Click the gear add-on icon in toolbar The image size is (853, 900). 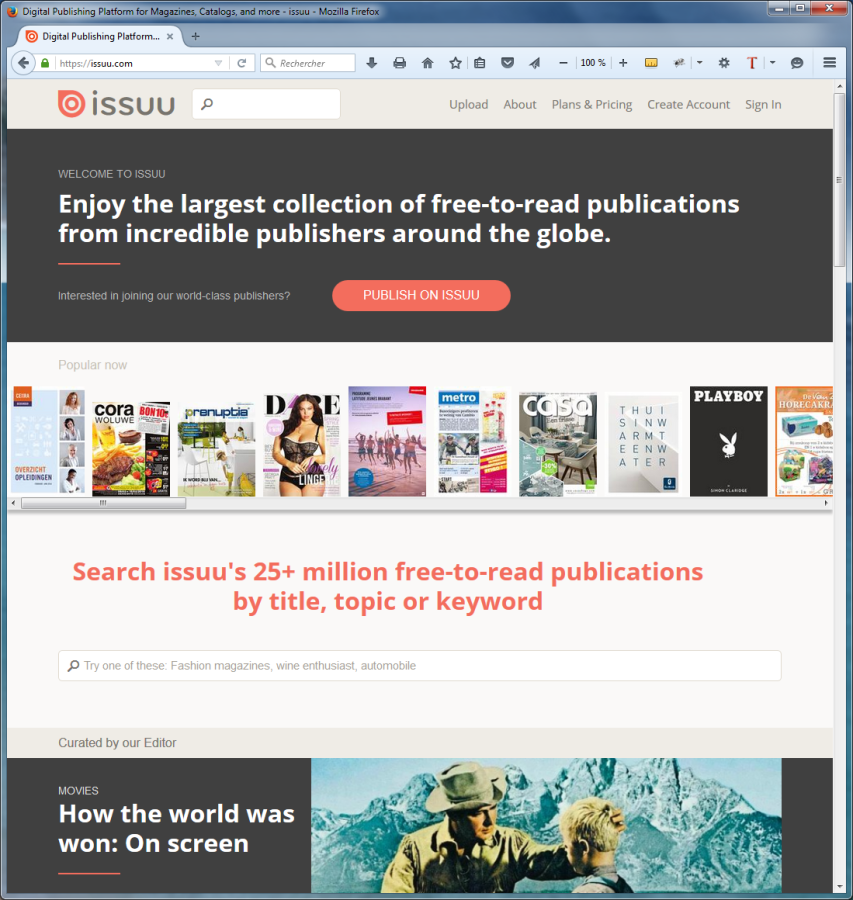[724, 63]
